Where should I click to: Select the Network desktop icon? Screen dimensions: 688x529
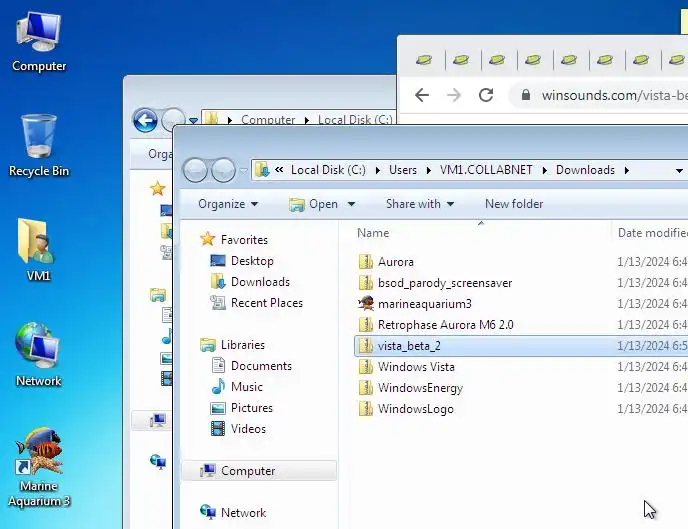click(38, 354)
